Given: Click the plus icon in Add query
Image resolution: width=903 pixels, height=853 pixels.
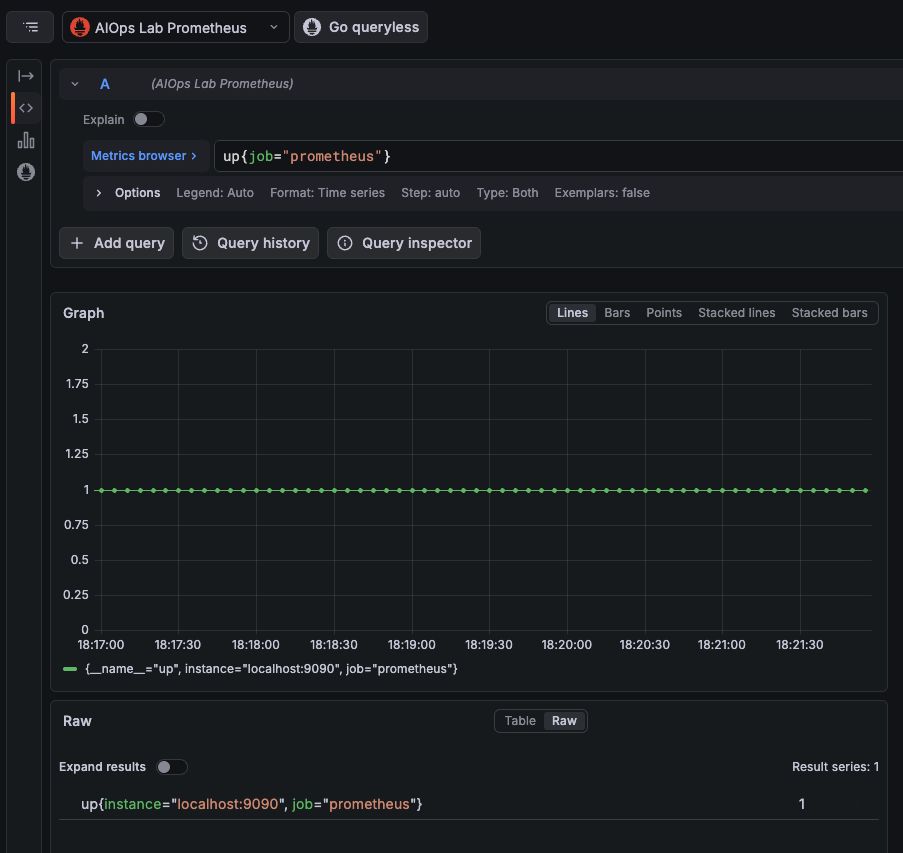Looking at the screenshot, I should click(77, 243).
